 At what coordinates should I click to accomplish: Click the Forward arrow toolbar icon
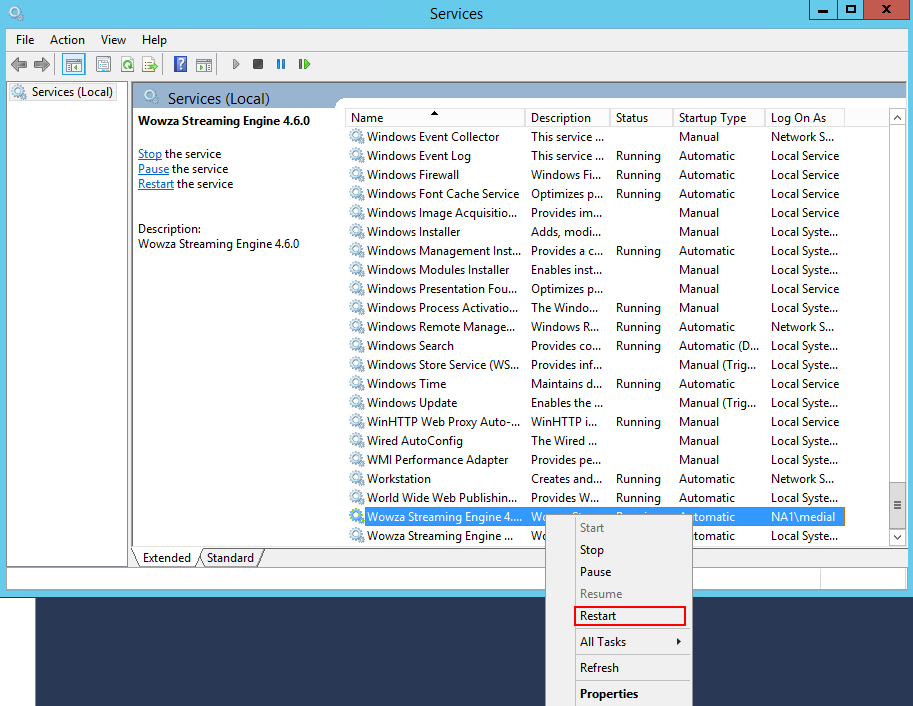(42, 64)
